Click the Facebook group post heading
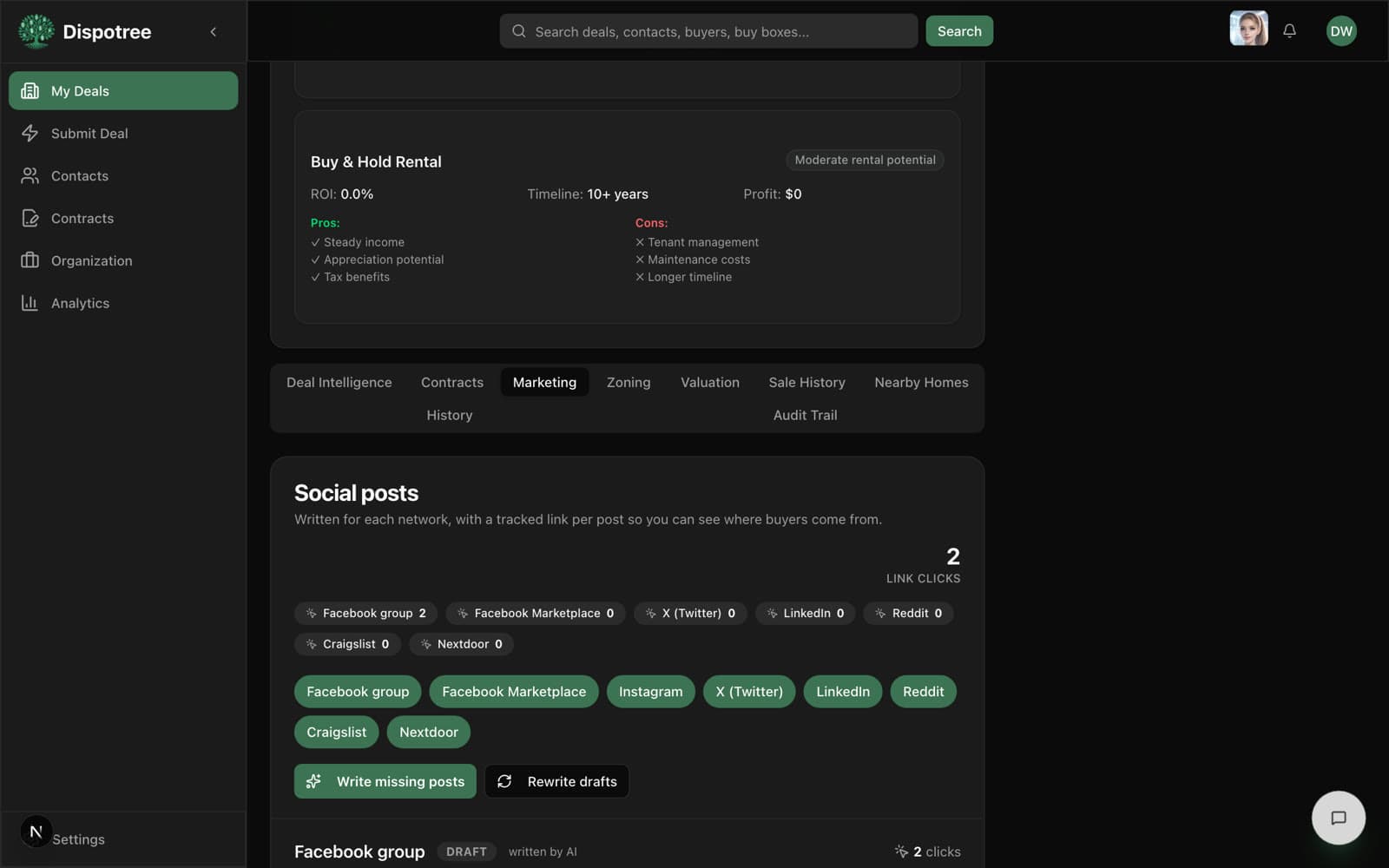Screen dimensions: 1389x868 (359, 852)
